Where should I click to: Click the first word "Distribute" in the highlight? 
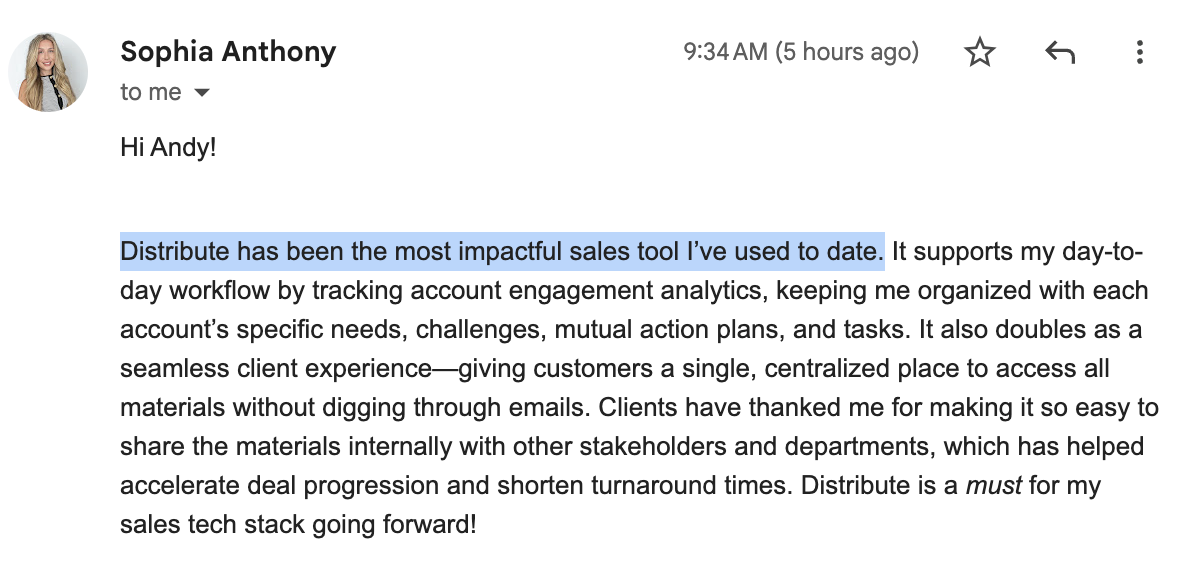174,252
